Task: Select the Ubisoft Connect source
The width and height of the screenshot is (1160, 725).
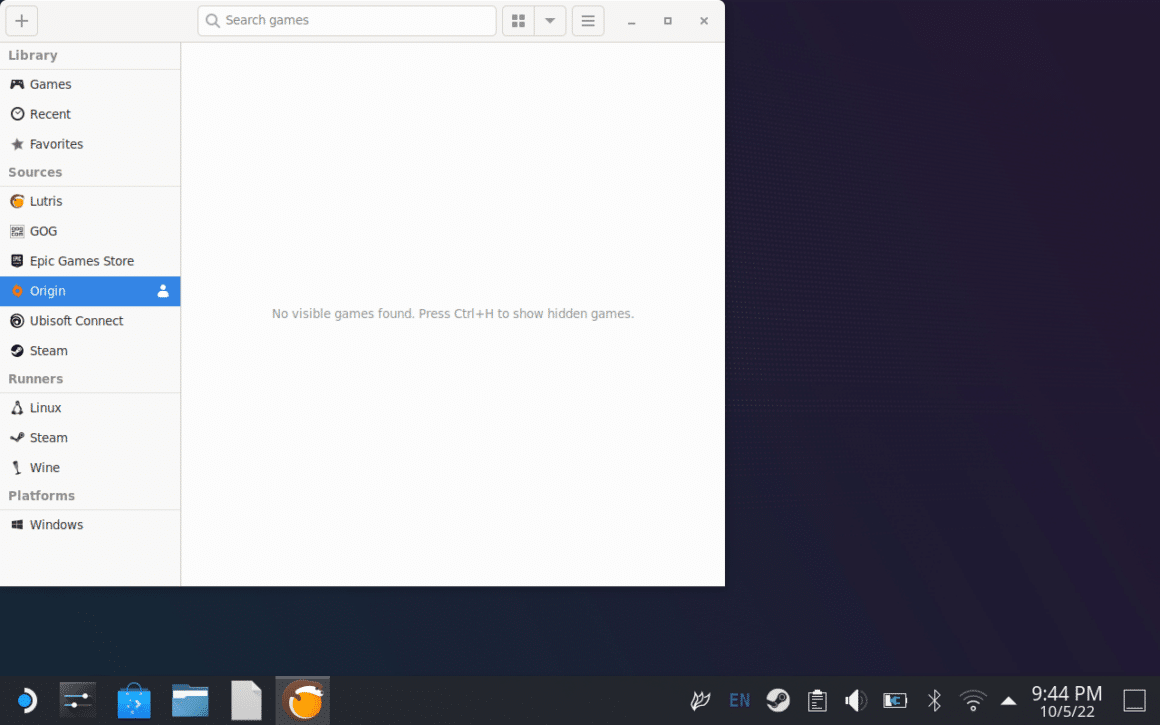Action: click(x=75, y=320)
